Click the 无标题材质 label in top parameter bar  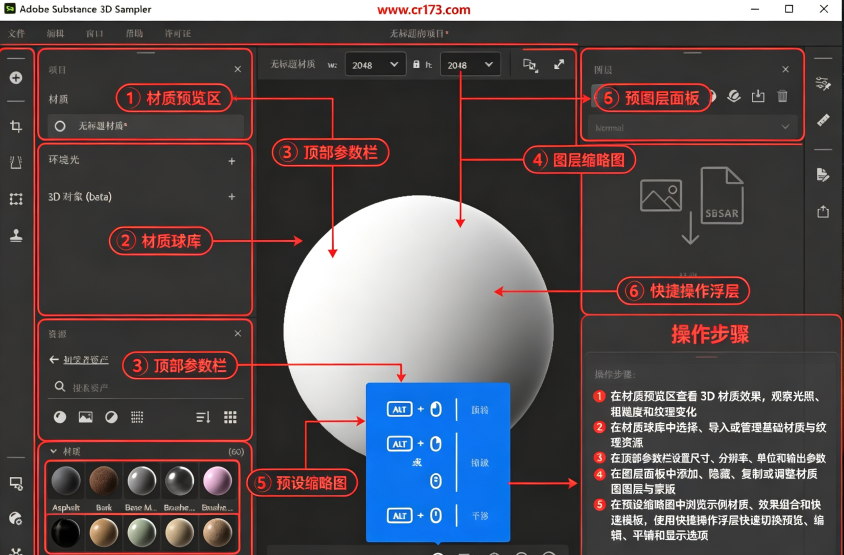[292, 65]
